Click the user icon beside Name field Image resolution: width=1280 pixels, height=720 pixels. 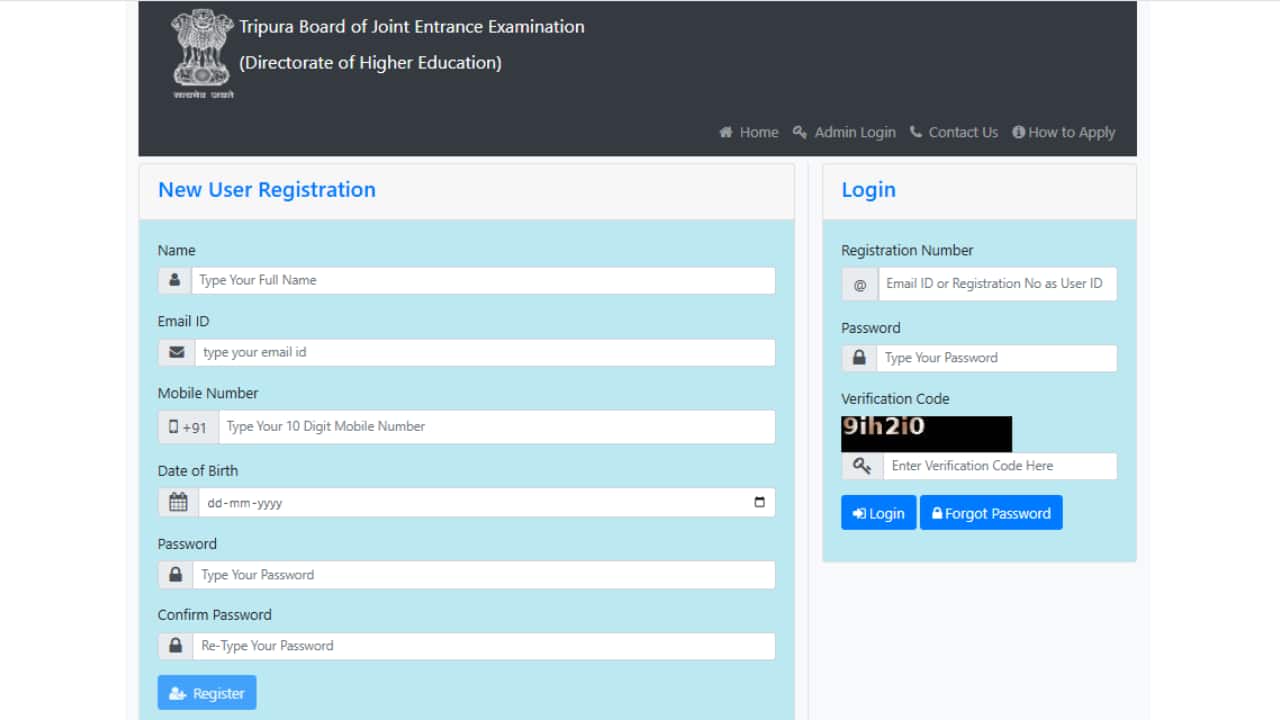175,280
